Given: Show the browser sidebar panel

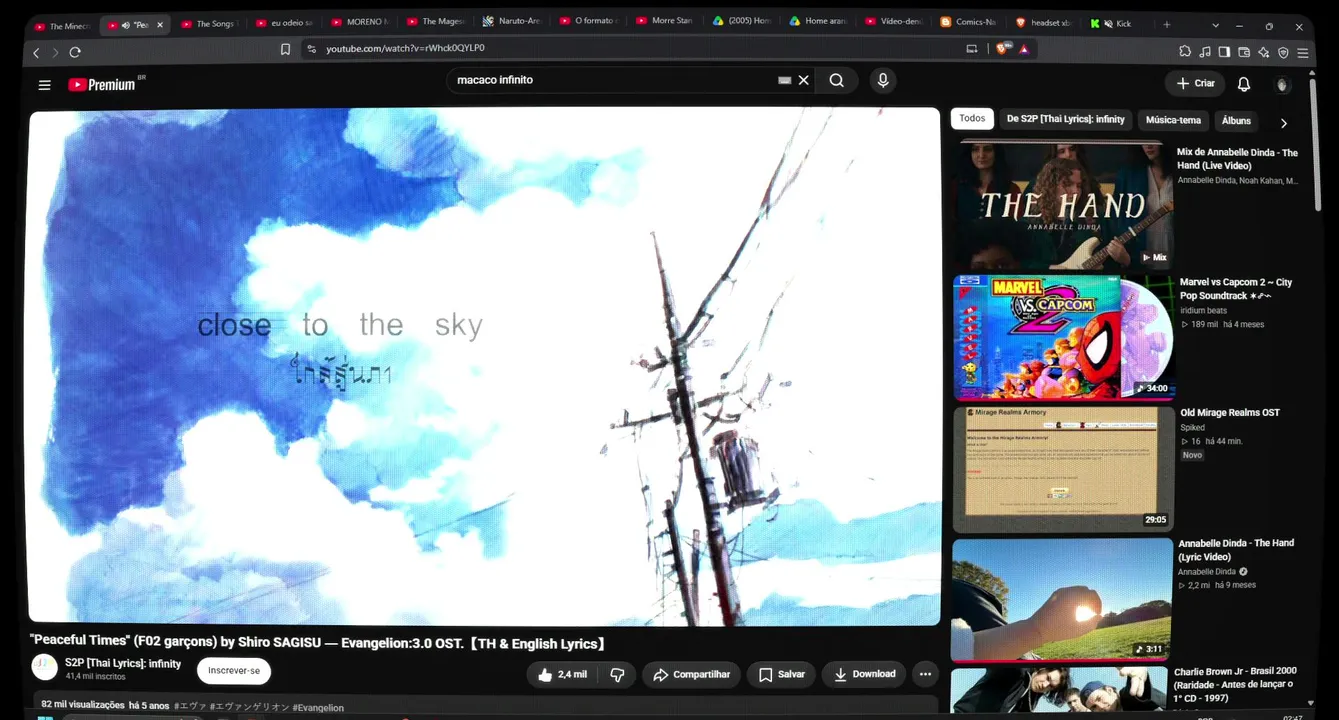Looking at the screenshot, I should pyautogui.click(x=1224, y=52).
